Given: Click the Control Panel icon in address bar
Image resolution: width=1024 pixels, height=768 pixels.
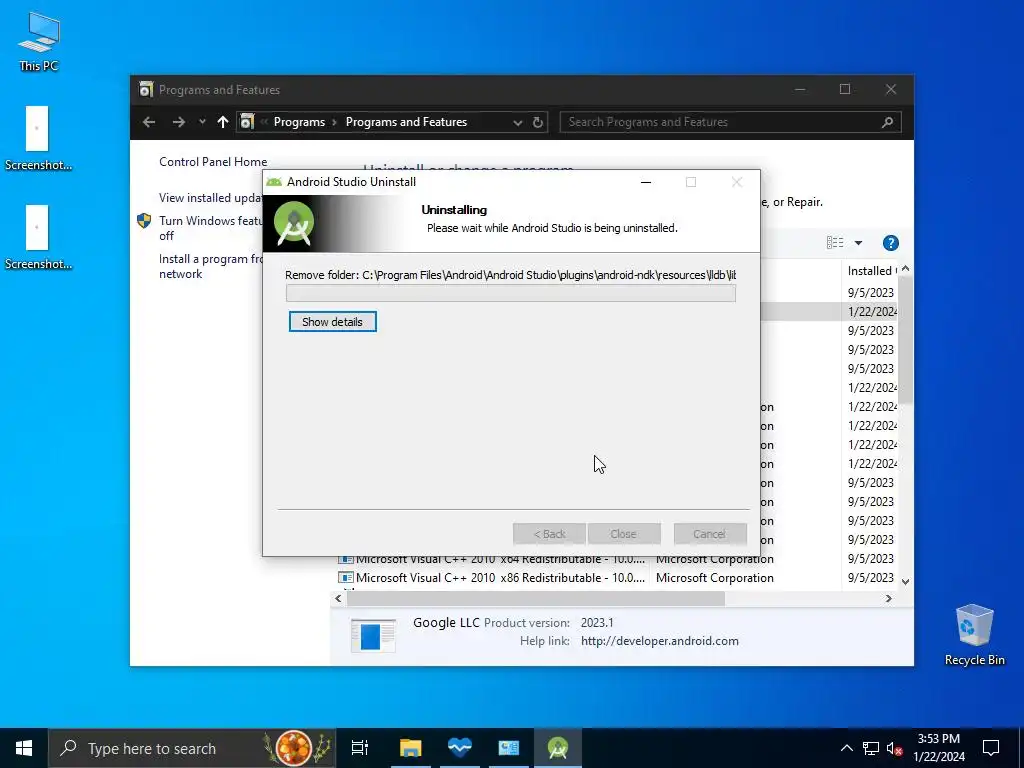Looking at the screenshot, I should 247,122.
